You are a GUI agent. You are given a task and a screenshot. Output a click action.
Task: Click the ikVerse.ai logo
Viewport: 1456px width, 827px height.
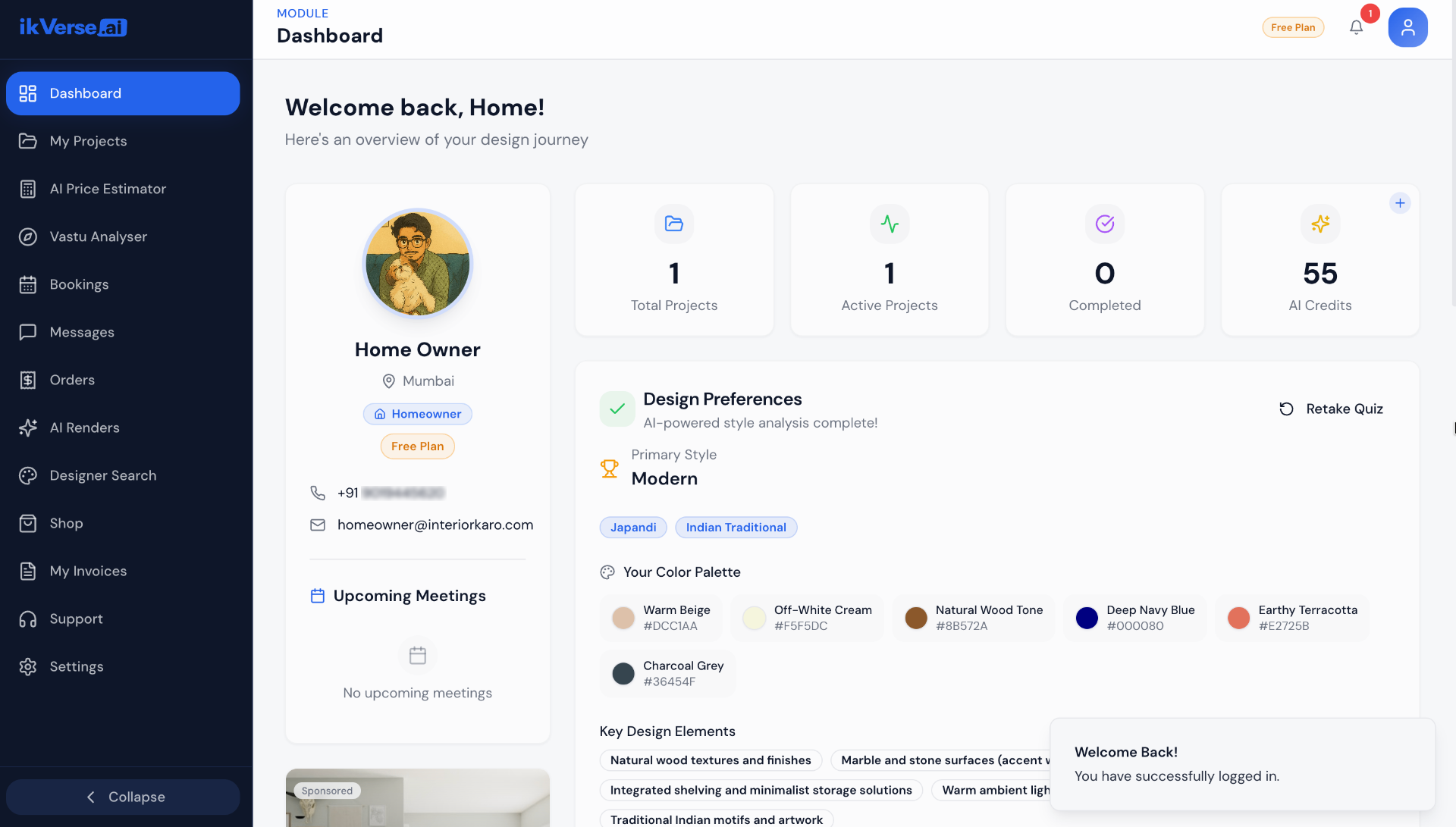tap(73, 27)
